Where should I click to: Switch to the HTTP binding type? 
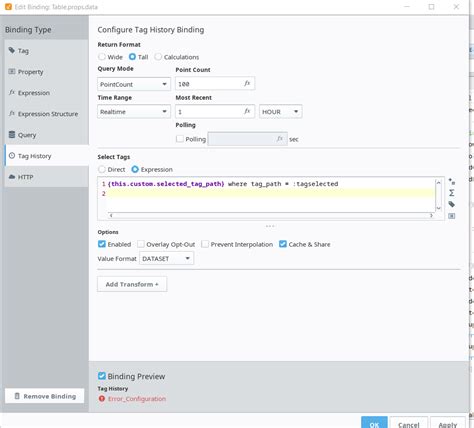46,177
